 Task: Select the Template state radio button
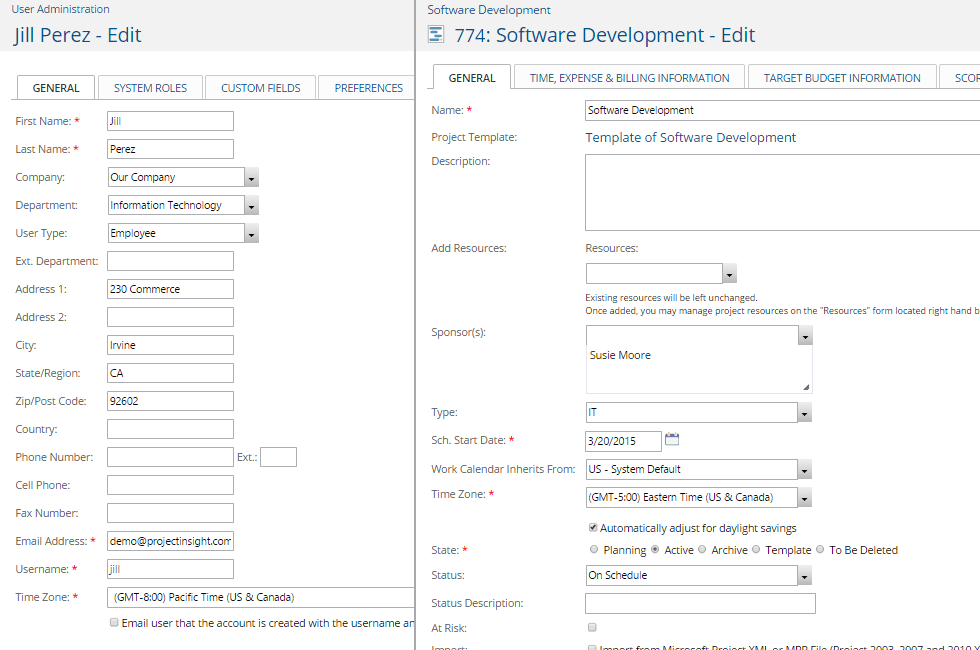(x=756, y=549)
